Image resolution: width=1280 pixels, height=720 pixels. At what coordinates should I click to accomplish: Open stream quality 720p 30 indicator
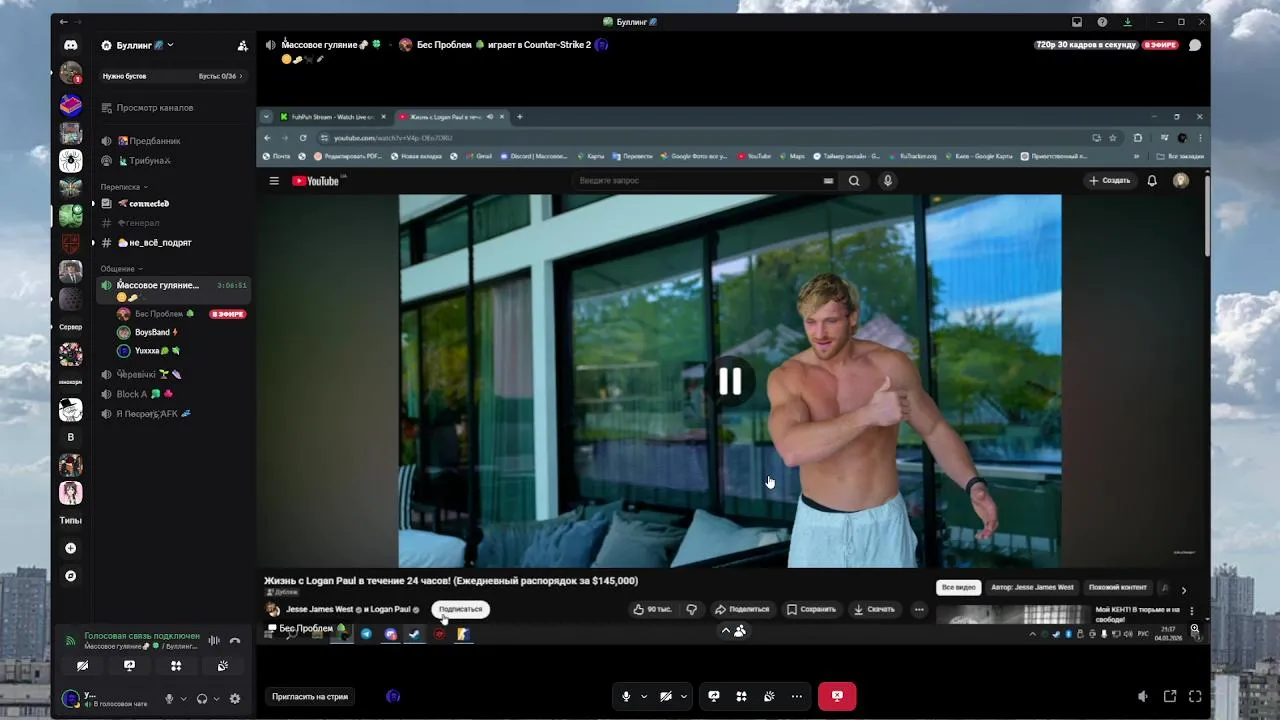[1086, 45]
